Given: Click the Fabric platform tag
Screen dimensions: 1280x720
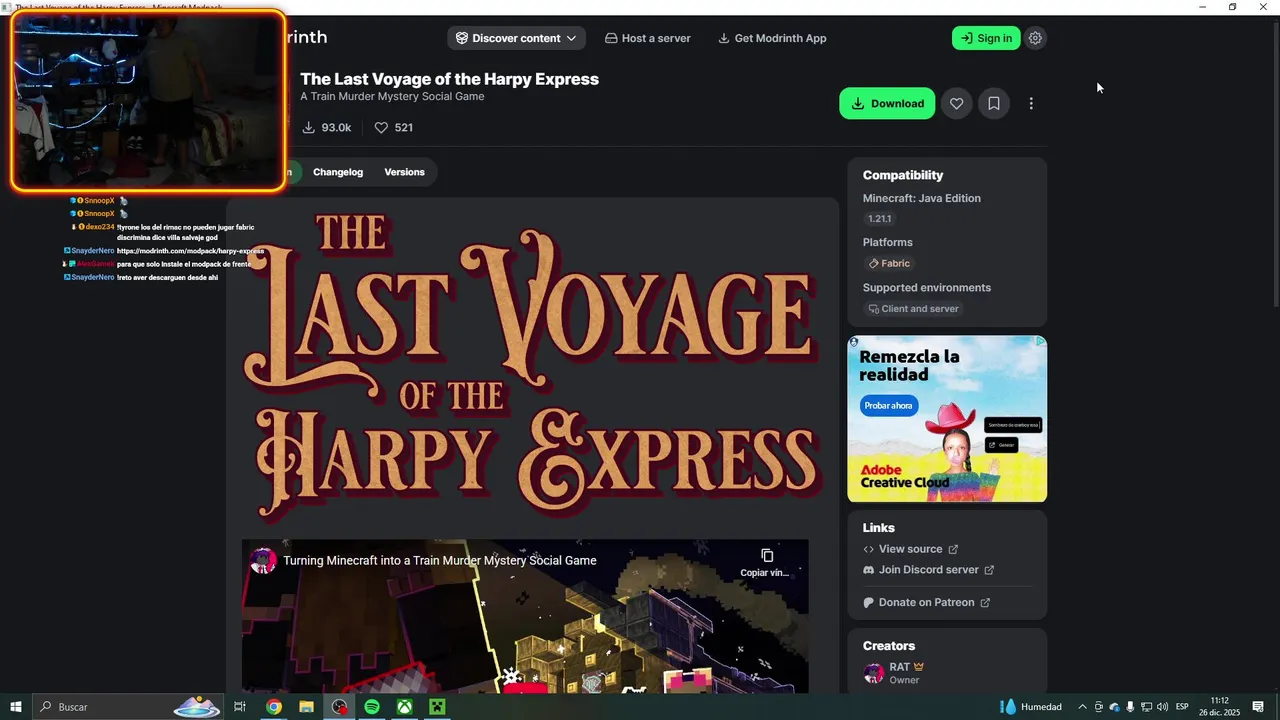Looking at the screenshot, I should point(889,263).
